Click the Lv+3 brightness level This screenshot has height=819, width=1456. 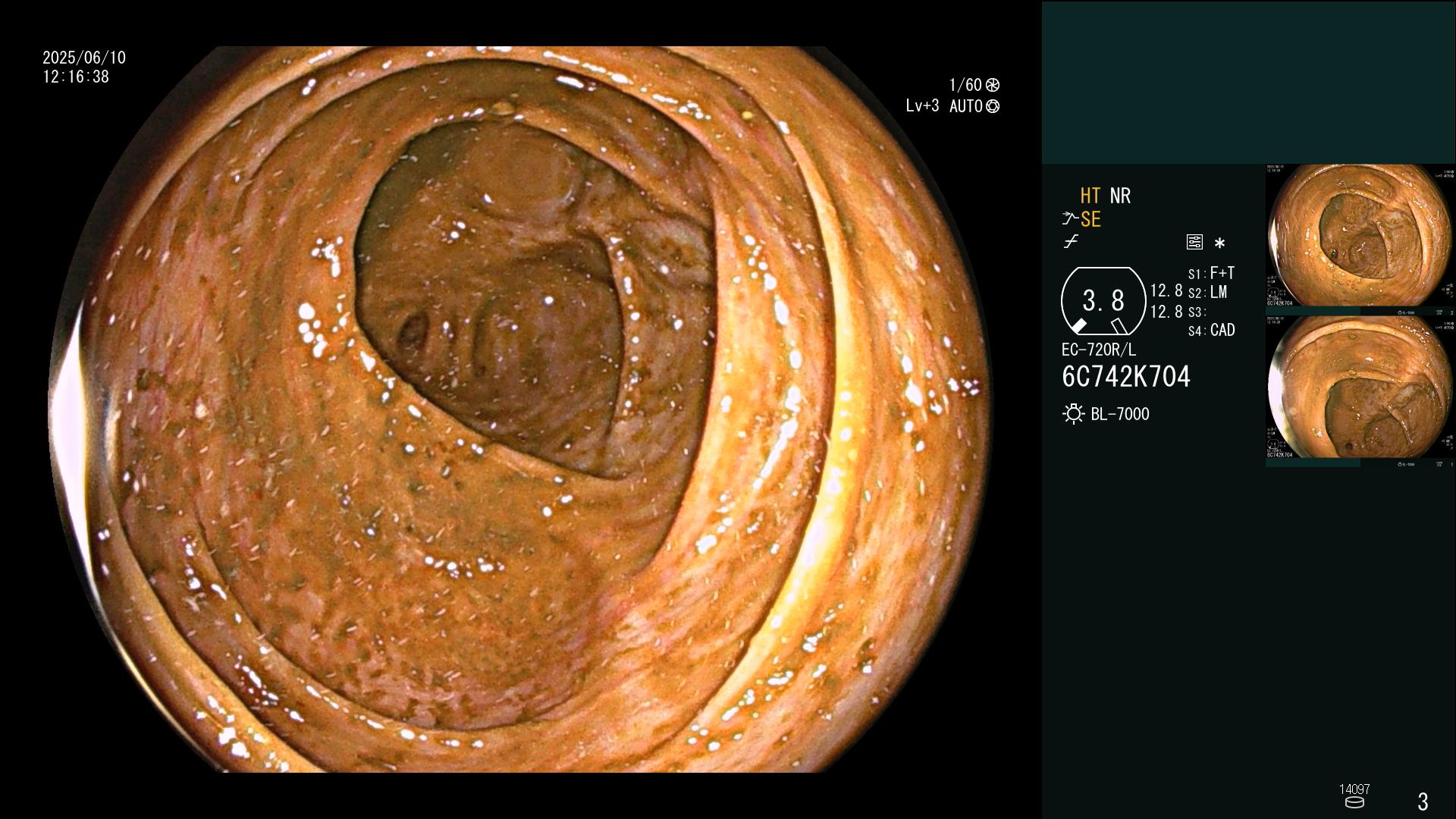[922, 106]
